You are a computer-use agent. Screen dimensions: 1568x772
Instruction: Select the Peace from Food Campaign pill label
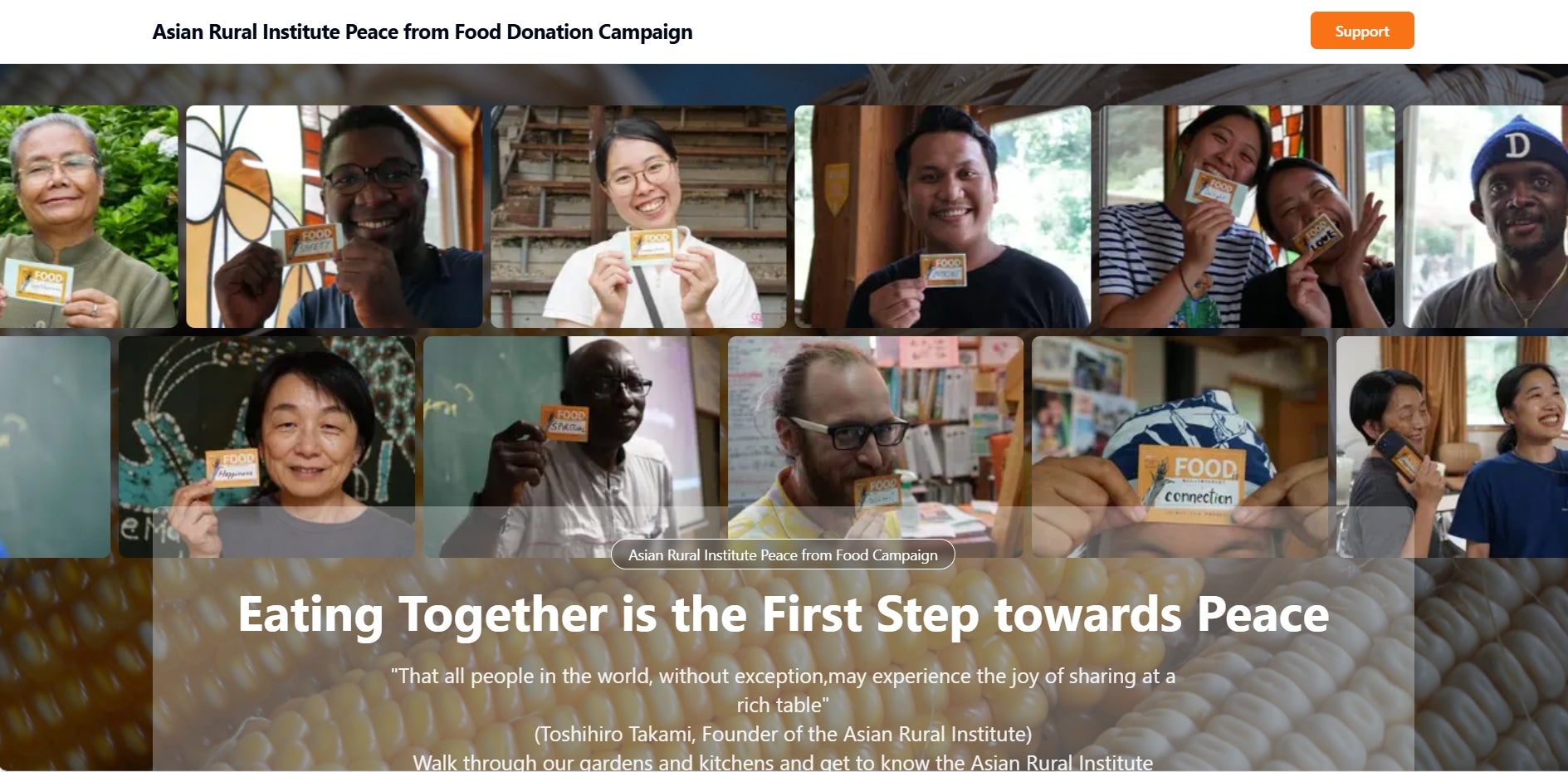[x=783, y=555]
